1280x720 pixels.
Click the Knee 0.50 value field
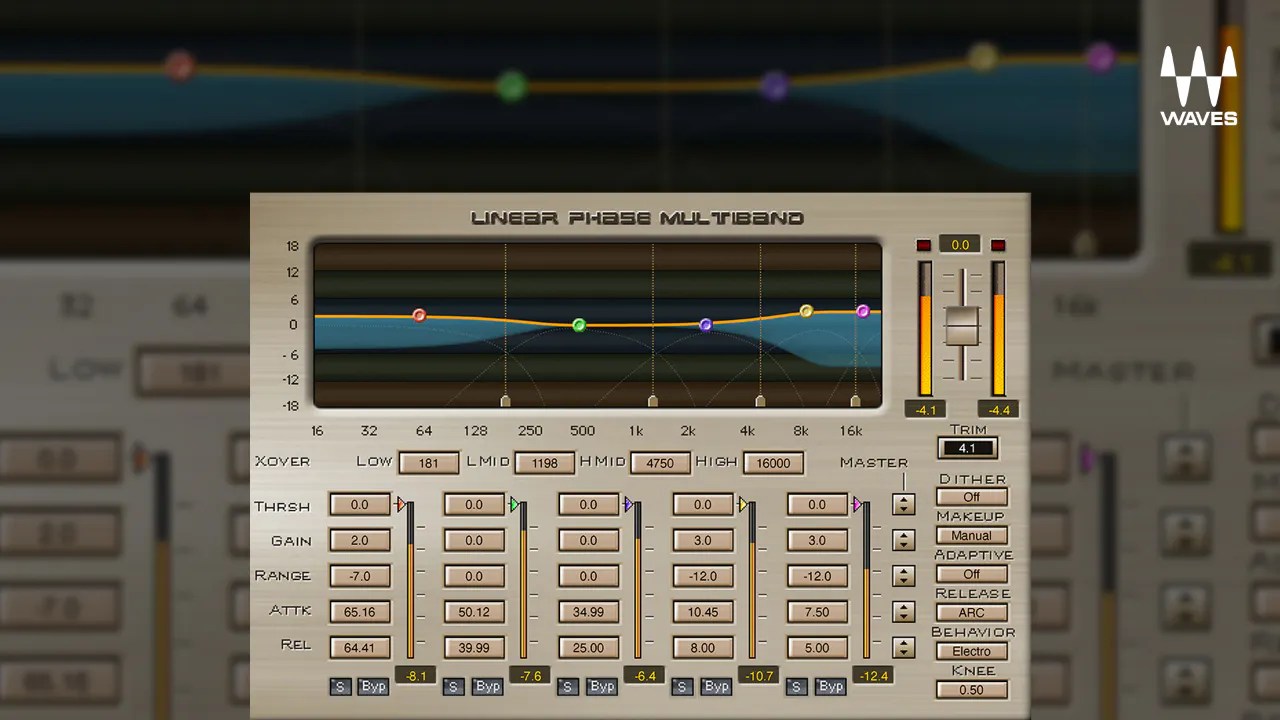[971, 689]
